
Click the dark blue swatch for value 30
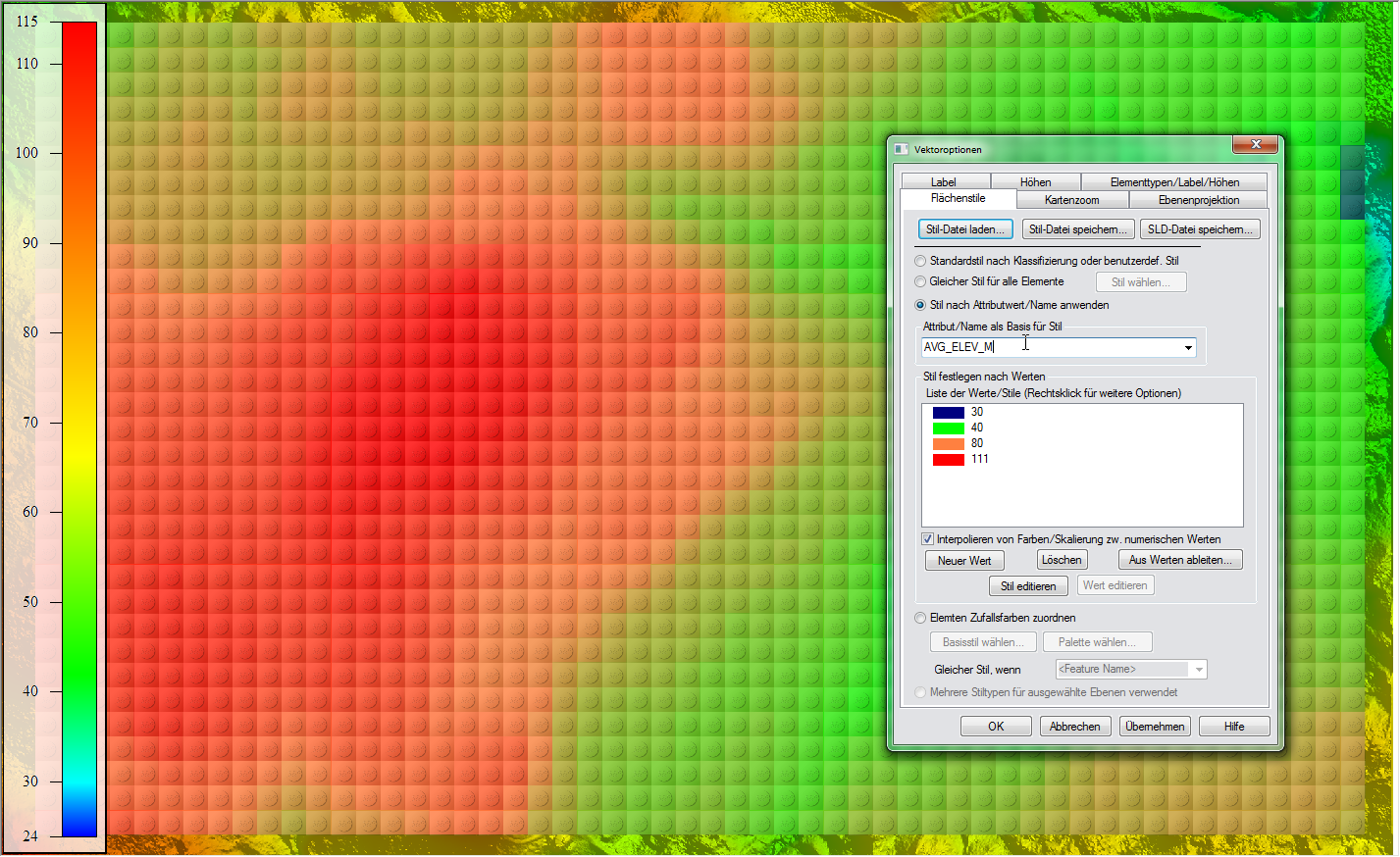pyautogui.click(x=948, y=413)
